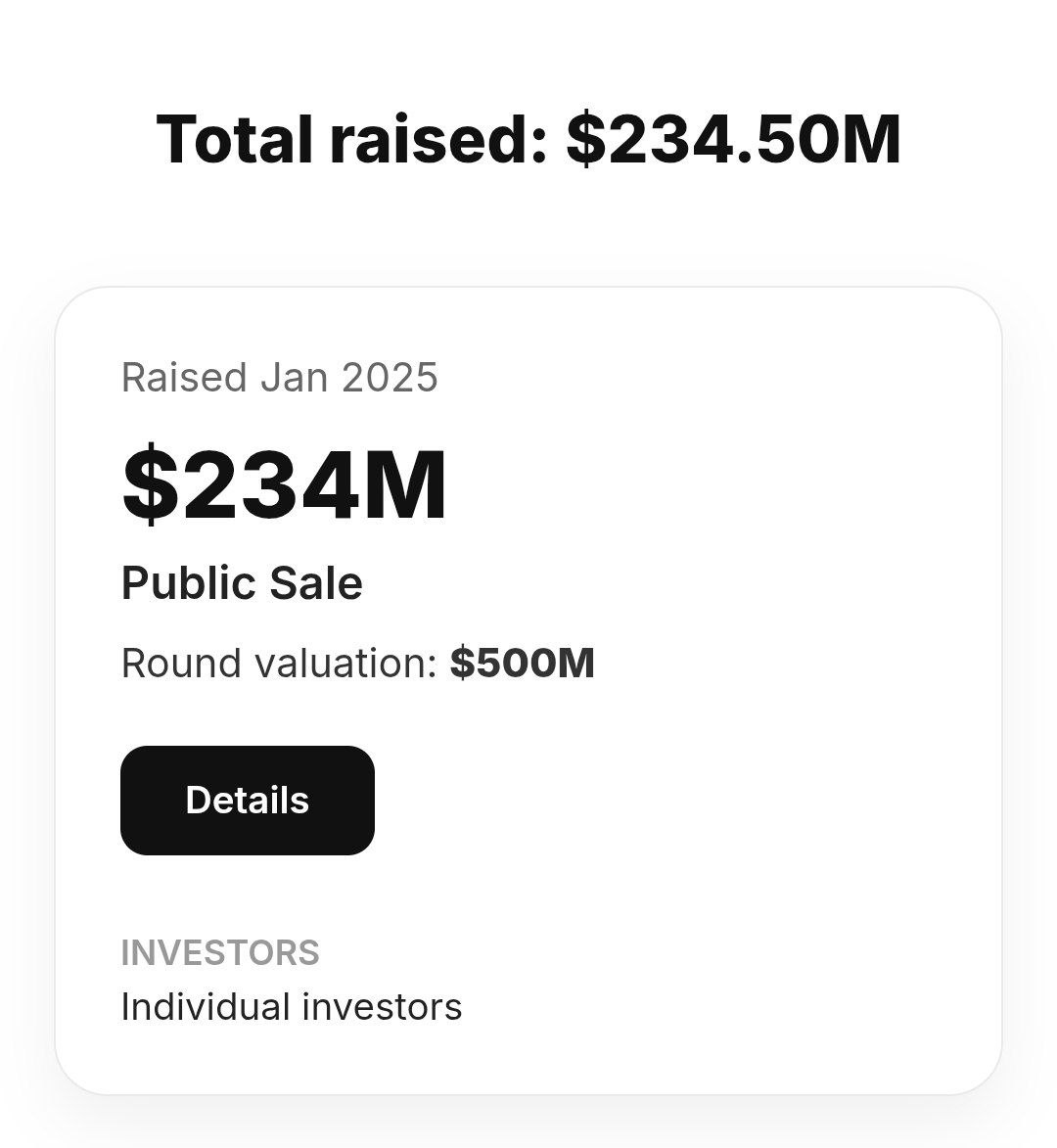Click the word 'Individual' under INVESTORS
This screenshot has width=1057, height=1148.
click(x=206, y=1007)
